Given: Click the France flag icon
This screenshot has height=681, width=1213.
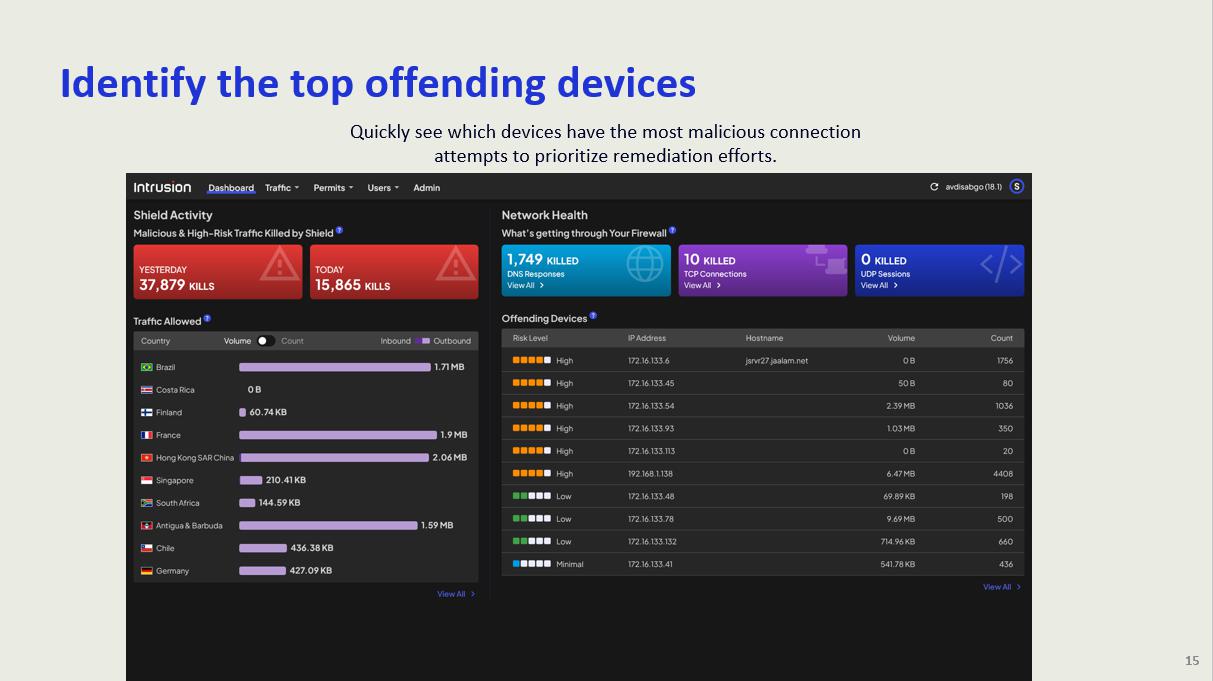Looking at the screenshot, I should (147, 435).
